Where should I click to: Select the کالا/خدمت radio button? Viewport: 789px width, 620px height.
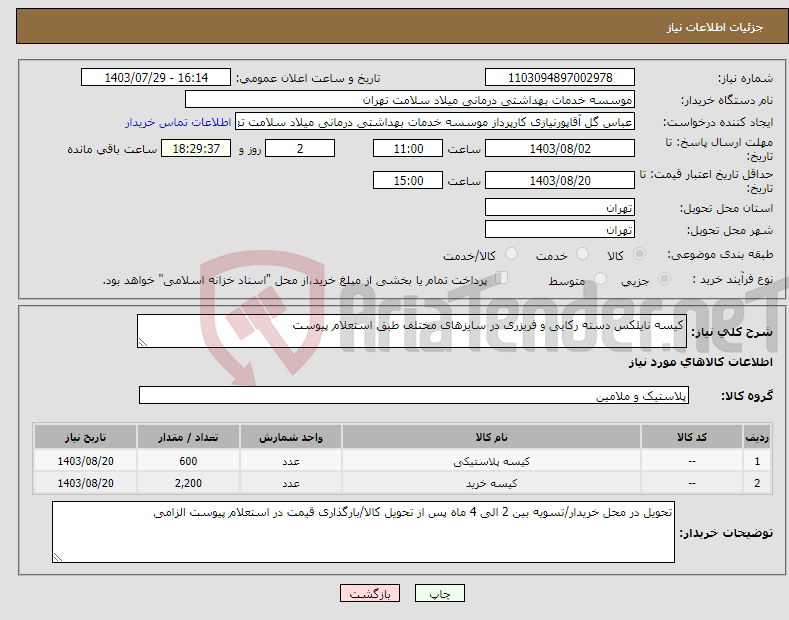tap(511, 254)
